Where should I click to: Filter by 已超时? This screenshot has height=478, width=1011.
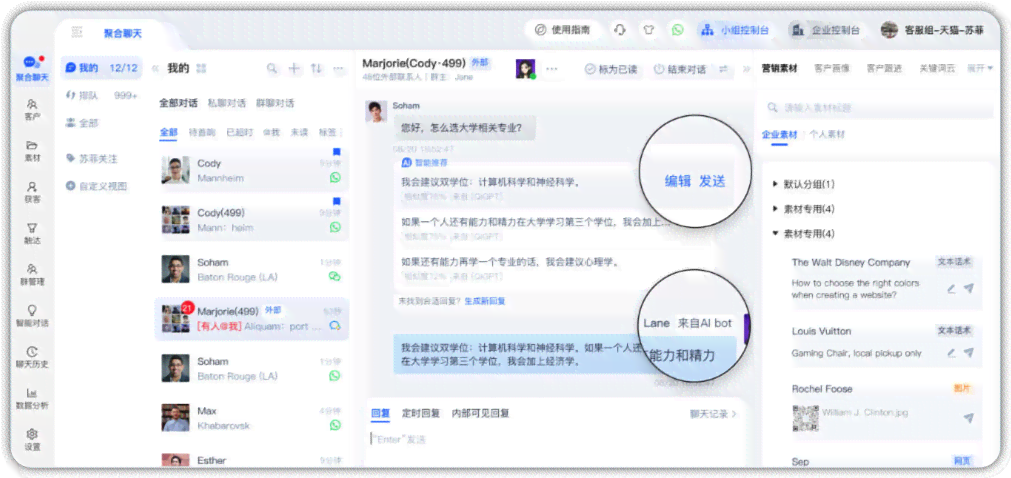pyautogui.click(x=239, y=132)
